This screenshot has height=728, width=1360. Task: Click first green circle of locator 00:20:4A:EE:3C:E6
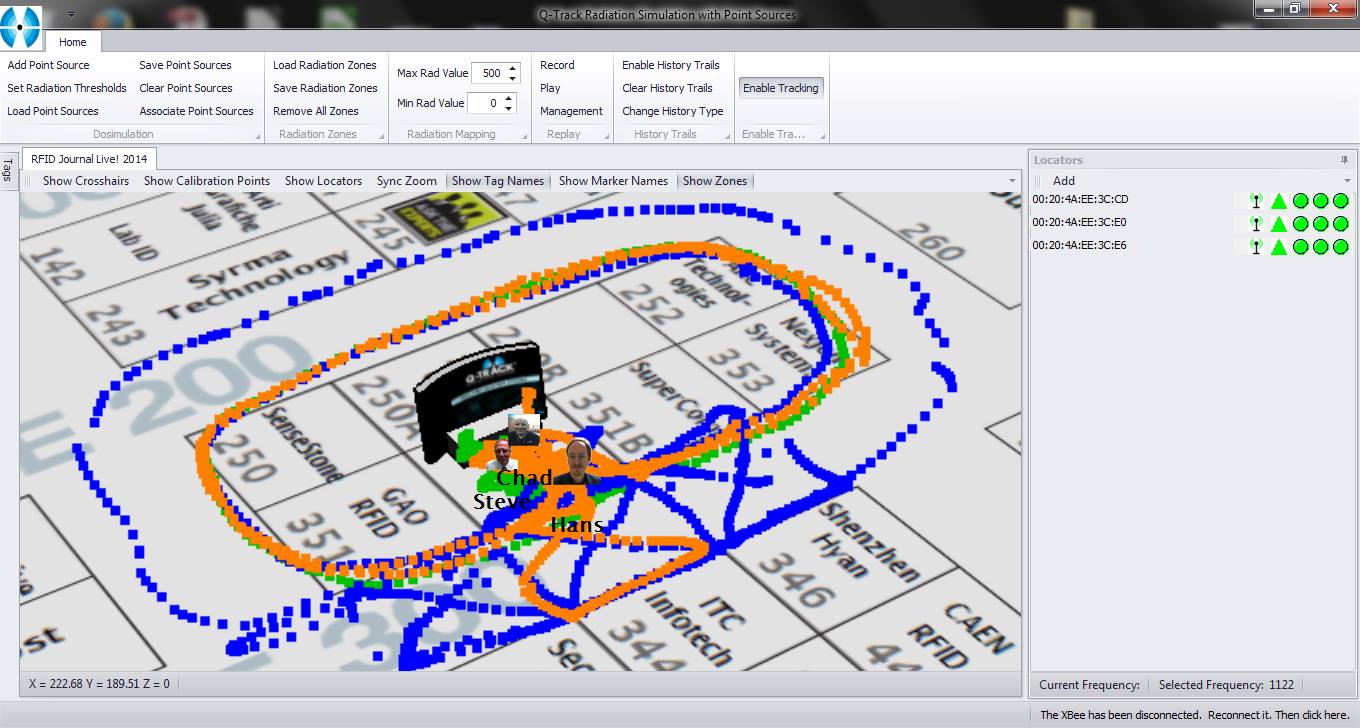click(1300, 246)
